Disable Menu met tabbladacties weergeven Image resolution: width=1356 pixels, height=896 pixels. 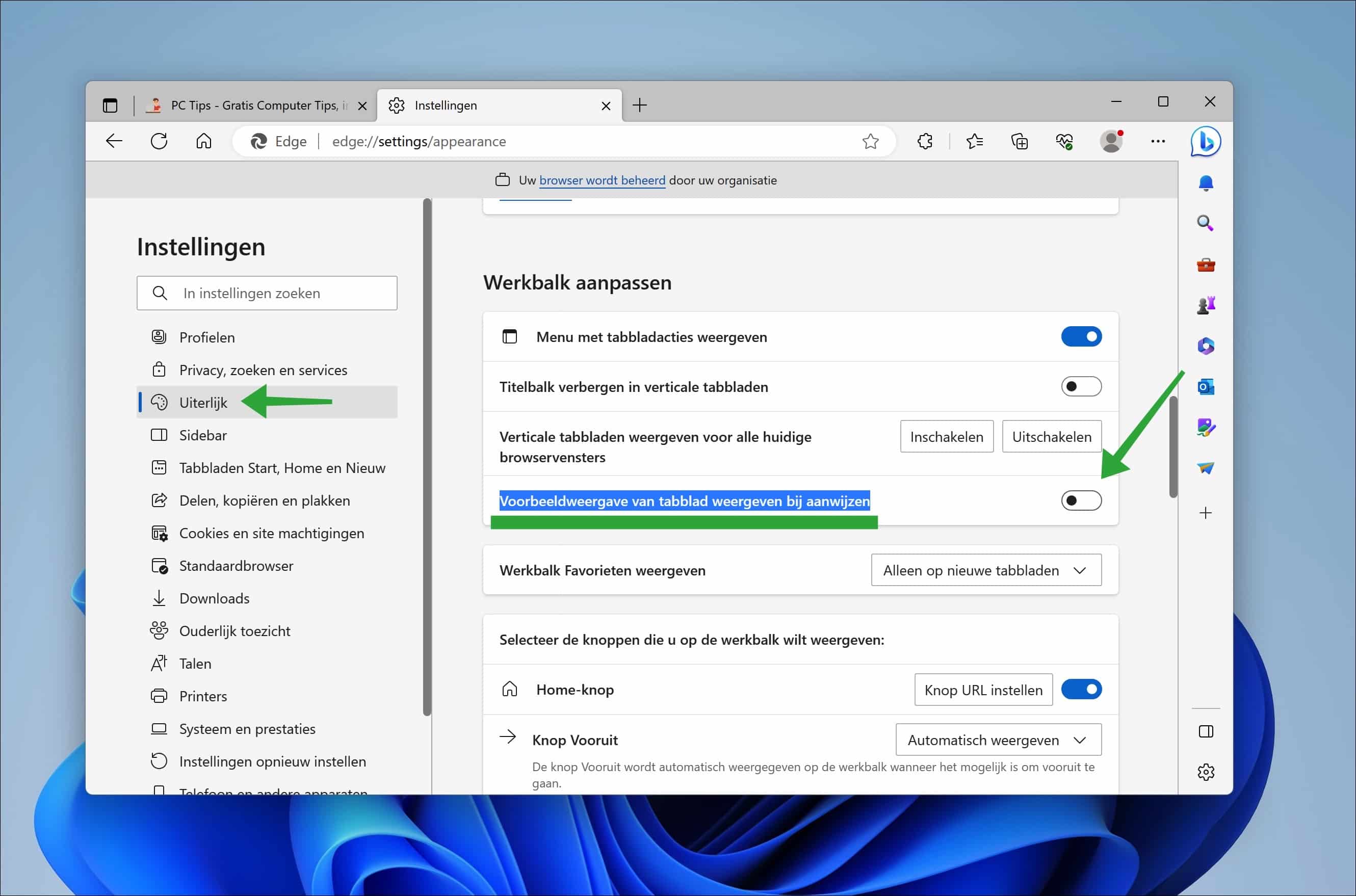click(x=1081, y=336)
